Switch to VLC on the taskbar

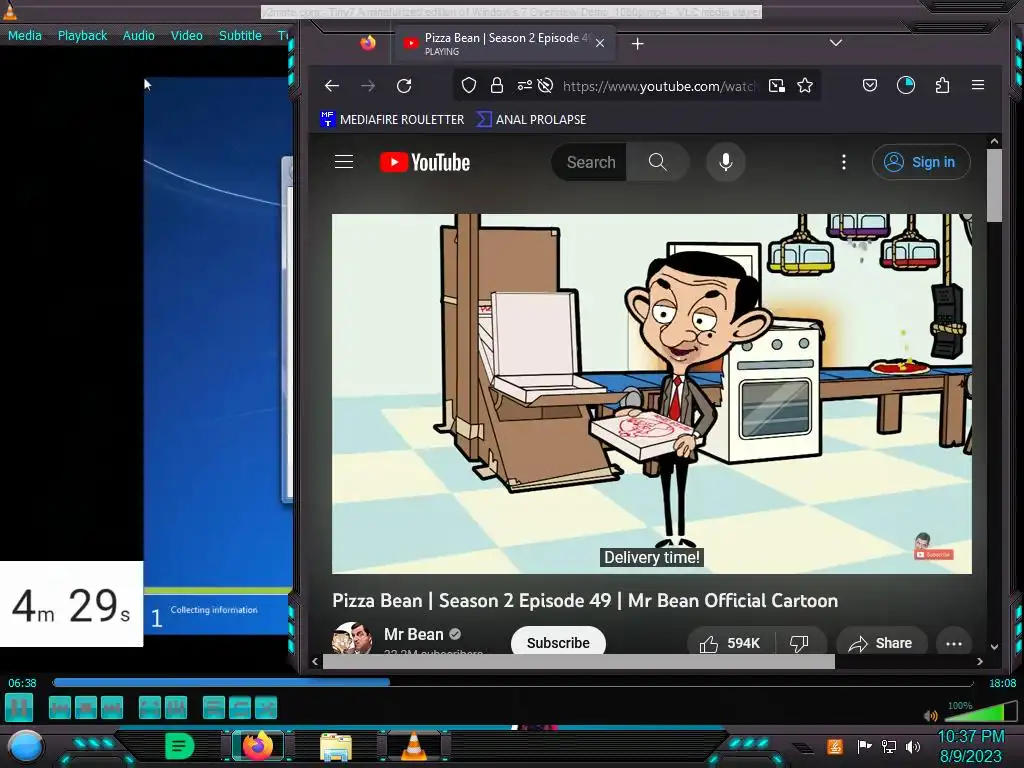(x=414, y=746)
